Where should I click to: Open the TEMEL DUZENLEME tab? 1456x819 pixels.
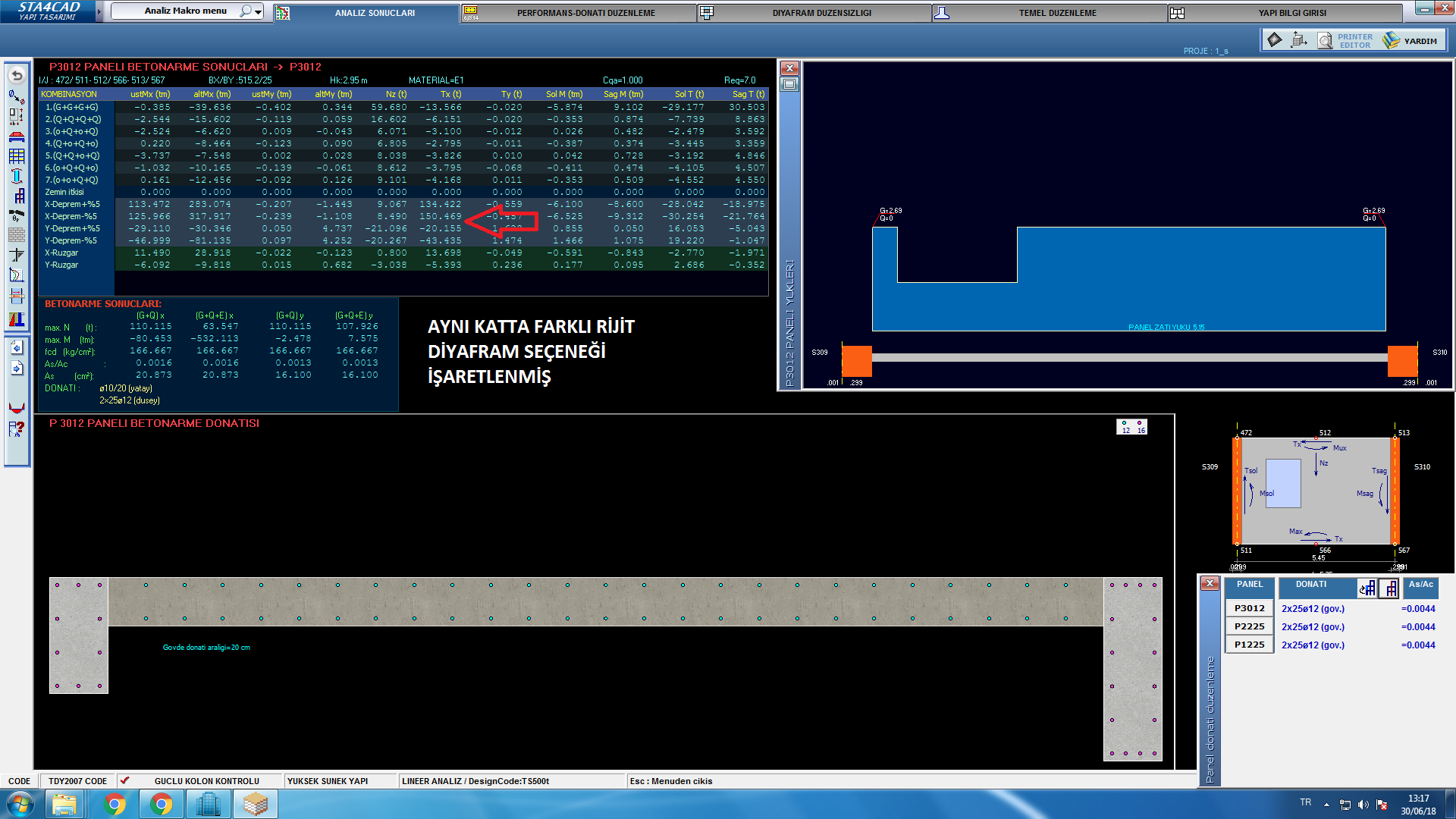point(1050,13)
